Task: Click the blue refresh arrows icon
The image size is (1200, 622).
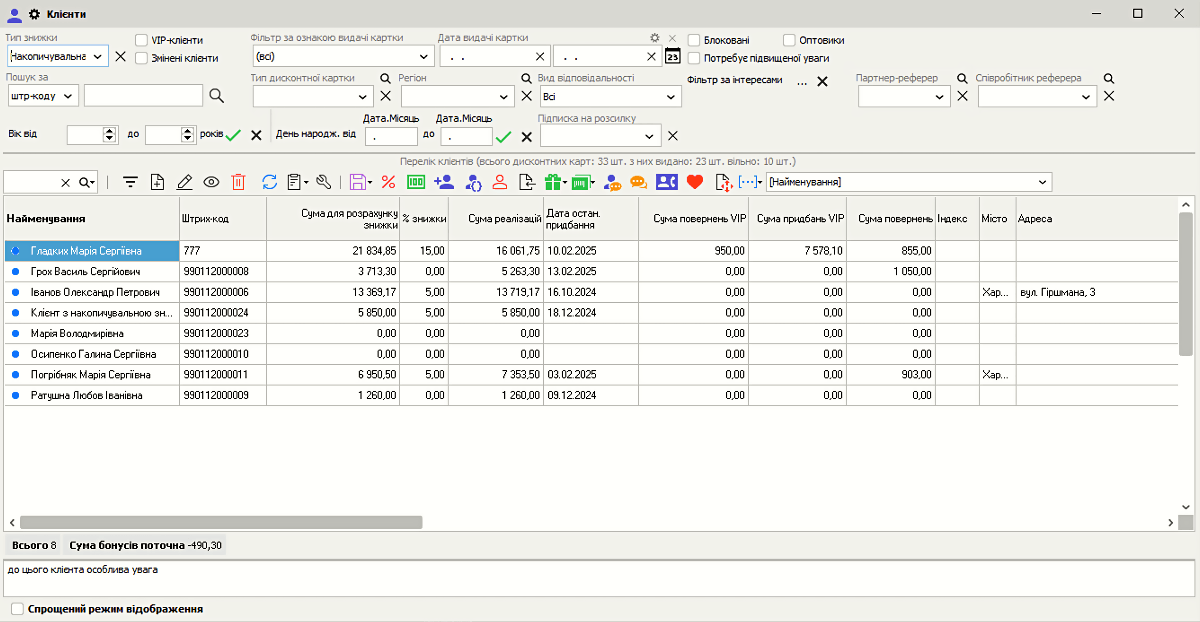Action: 269,182
